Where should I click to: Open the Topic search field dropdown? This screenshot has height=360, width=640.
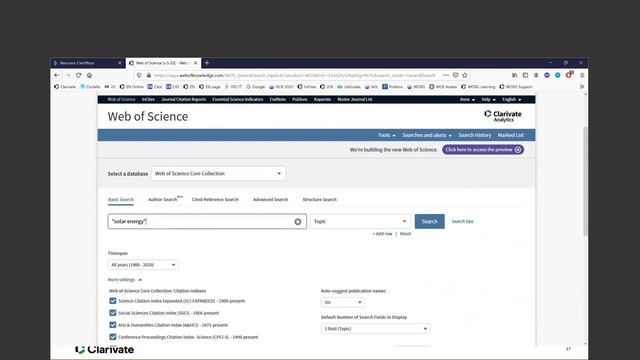[360, 221]
